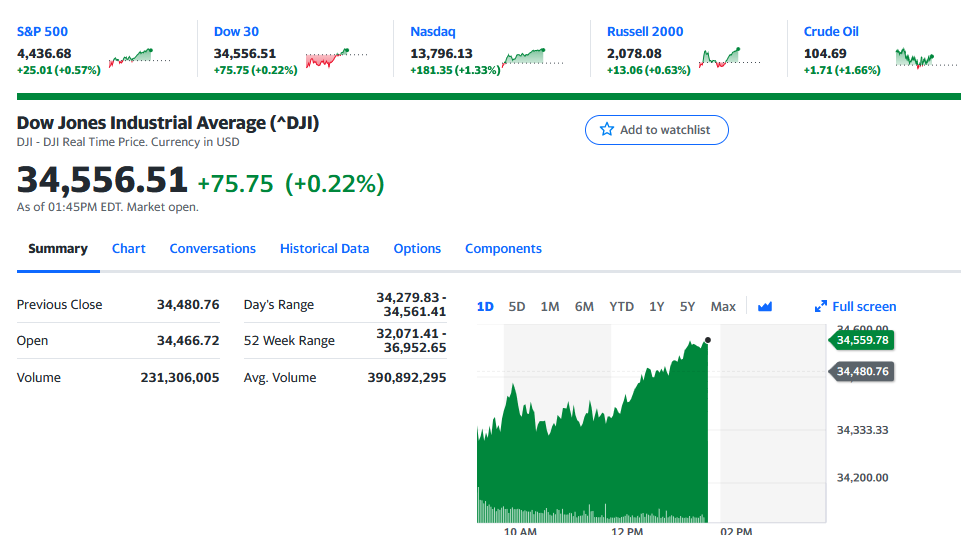961x535 pixels.
Task: Click the 52 Week Range label
Action: (289, 341)
